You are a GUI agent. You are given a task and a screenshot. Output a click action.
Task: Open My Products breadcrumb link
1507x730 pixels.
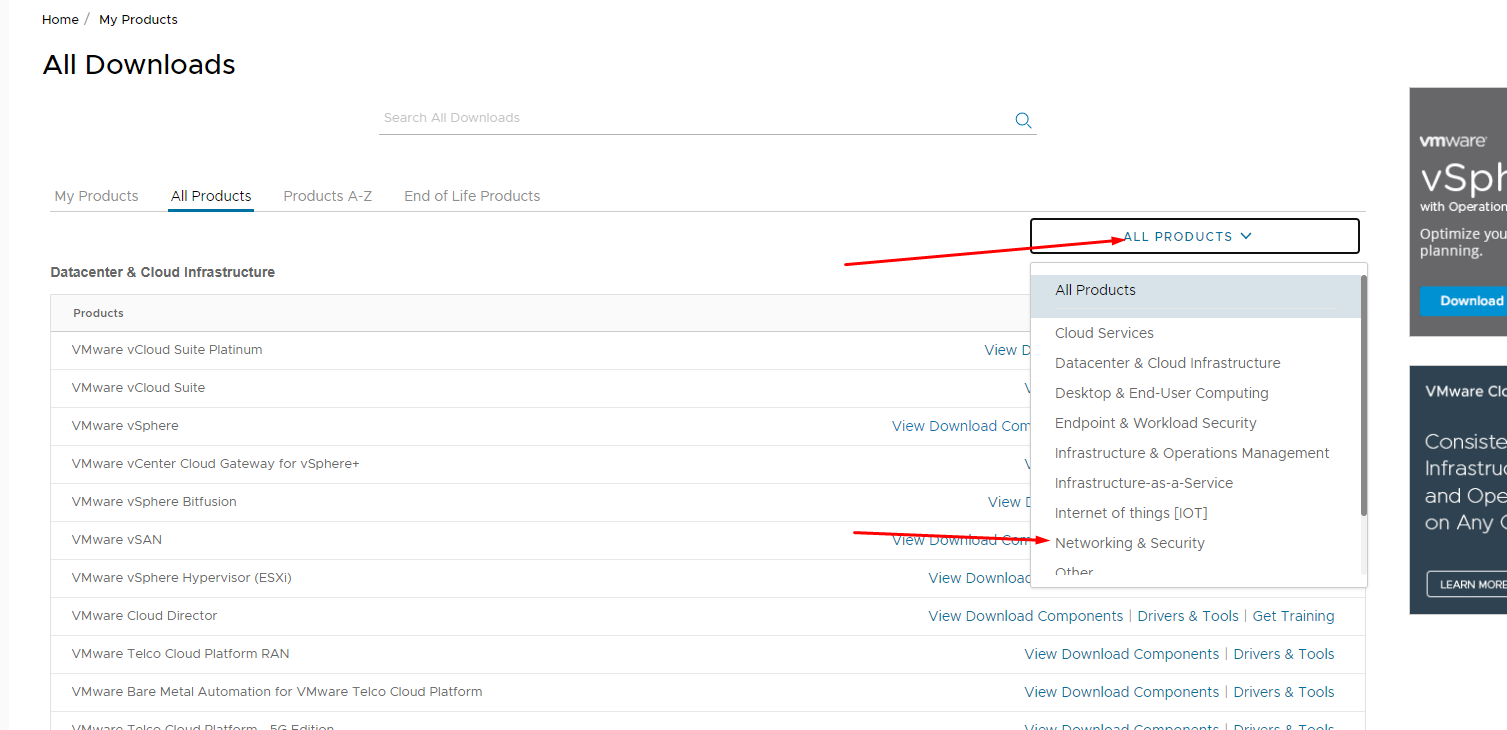(138, 19)
